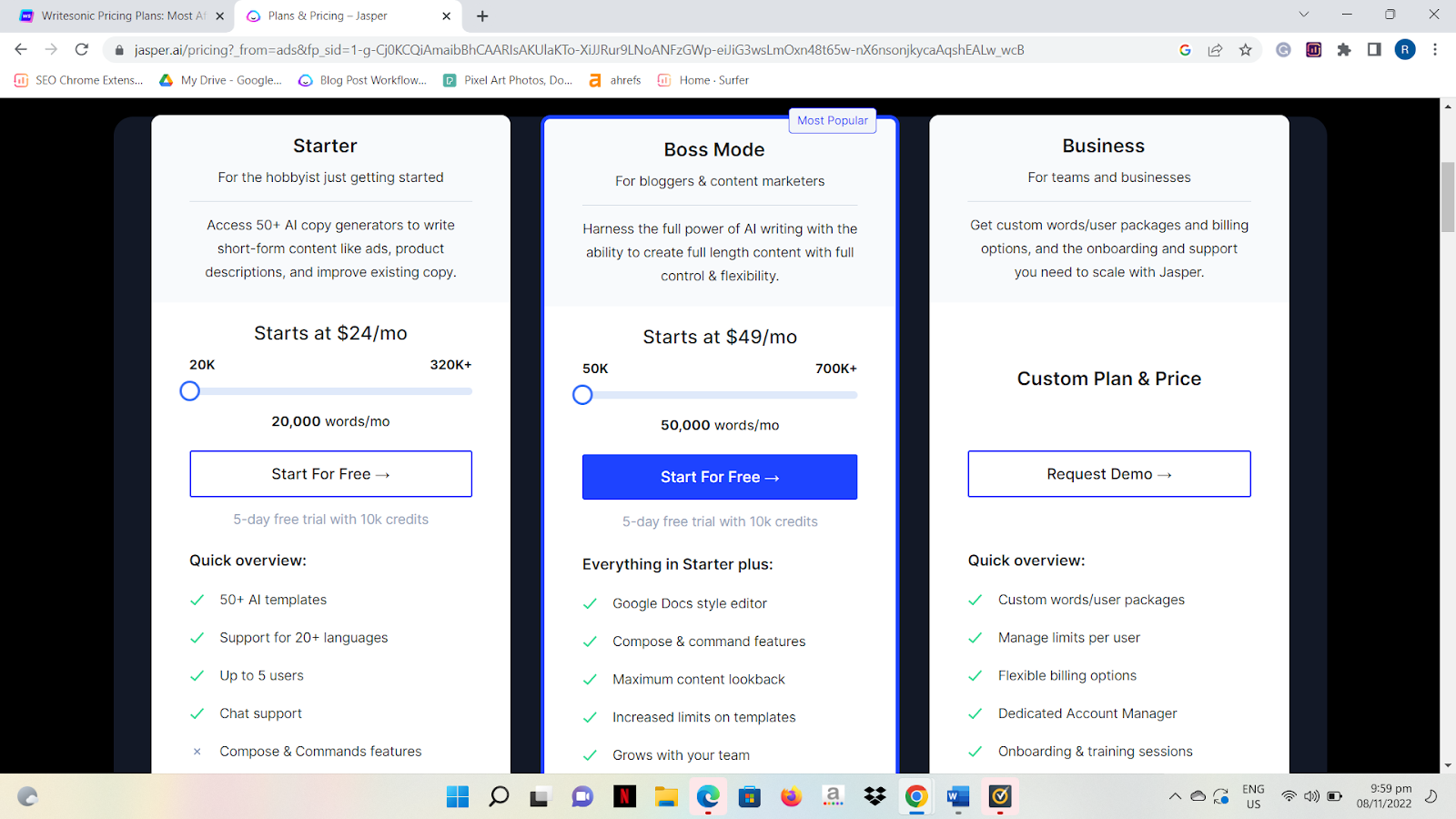Click the address bar URL field
This screenshot has width=1456, height=819.
tap(579, 50)
